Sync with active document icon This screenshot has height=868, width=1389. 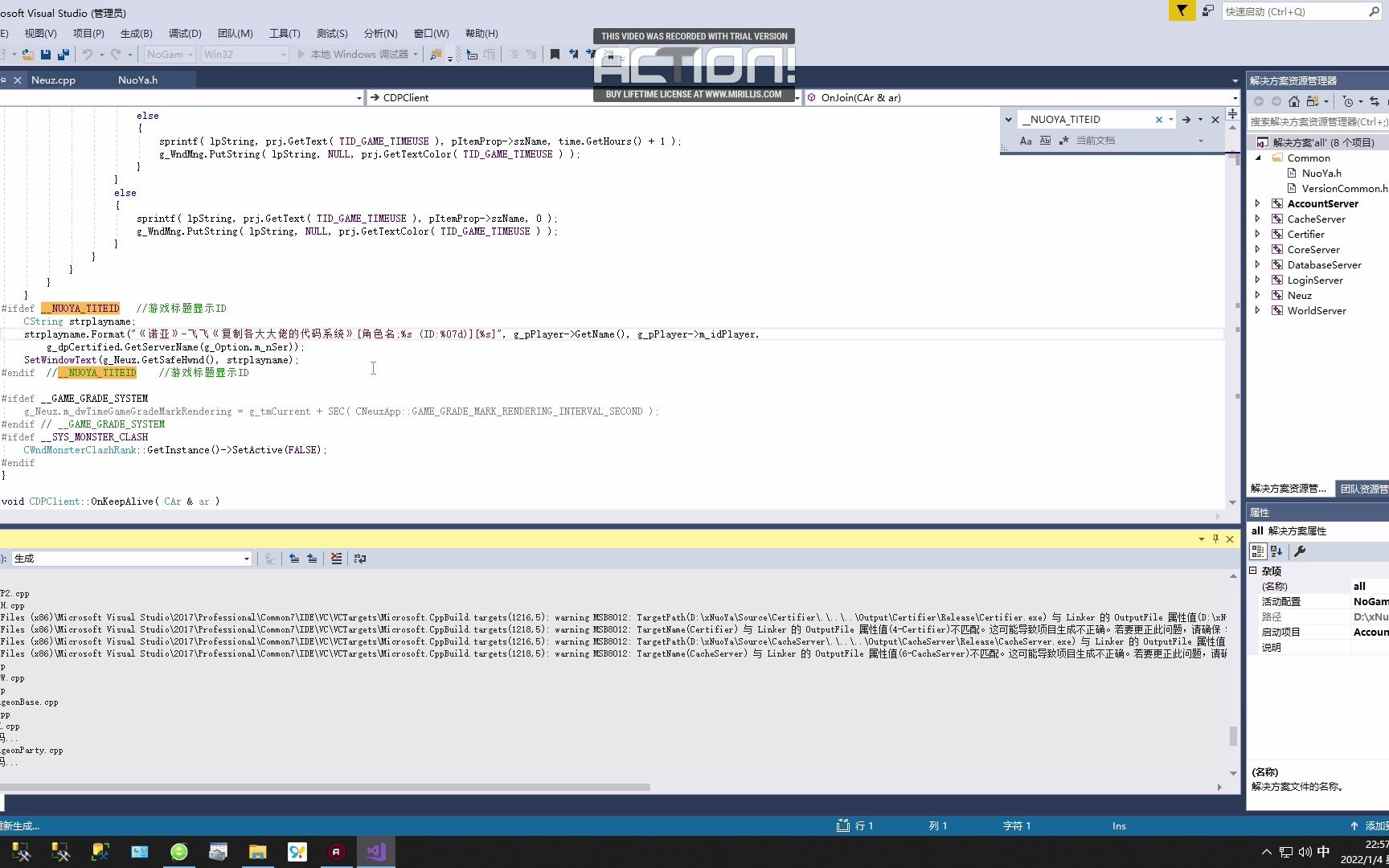[x=1375, y=101]
